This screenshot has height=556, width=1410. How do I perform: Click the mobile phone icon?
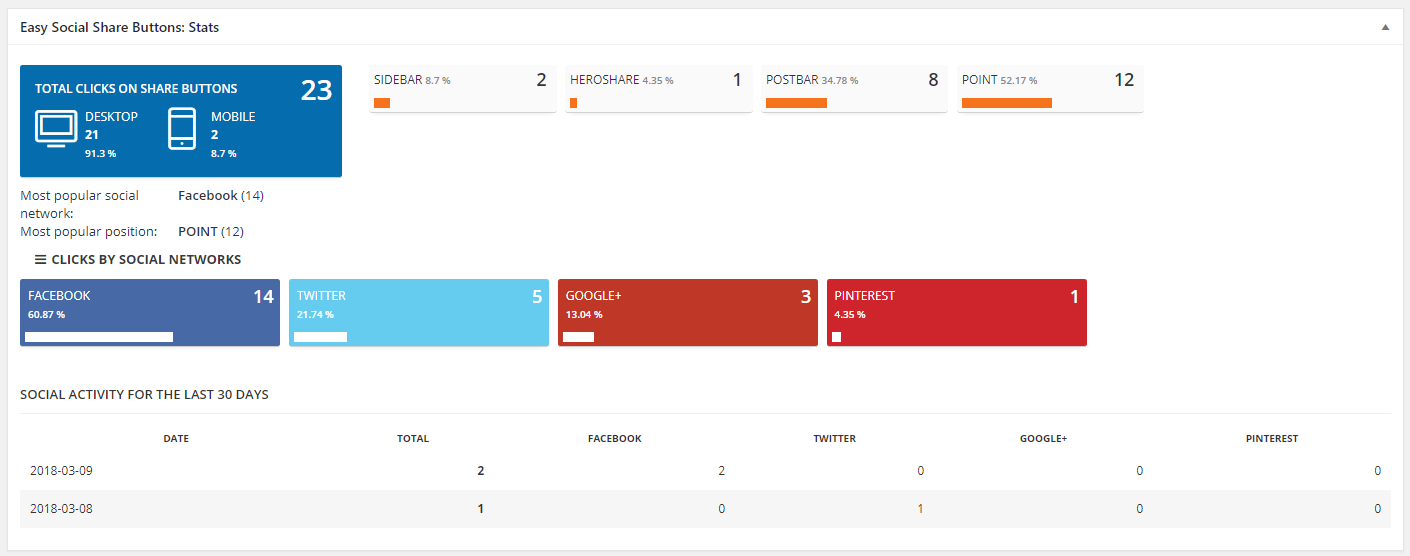coord(182,128)
